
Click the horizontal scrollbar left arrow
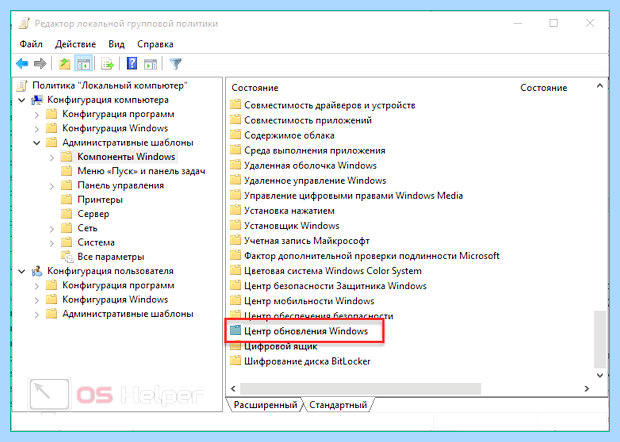(x=233, y=389)
